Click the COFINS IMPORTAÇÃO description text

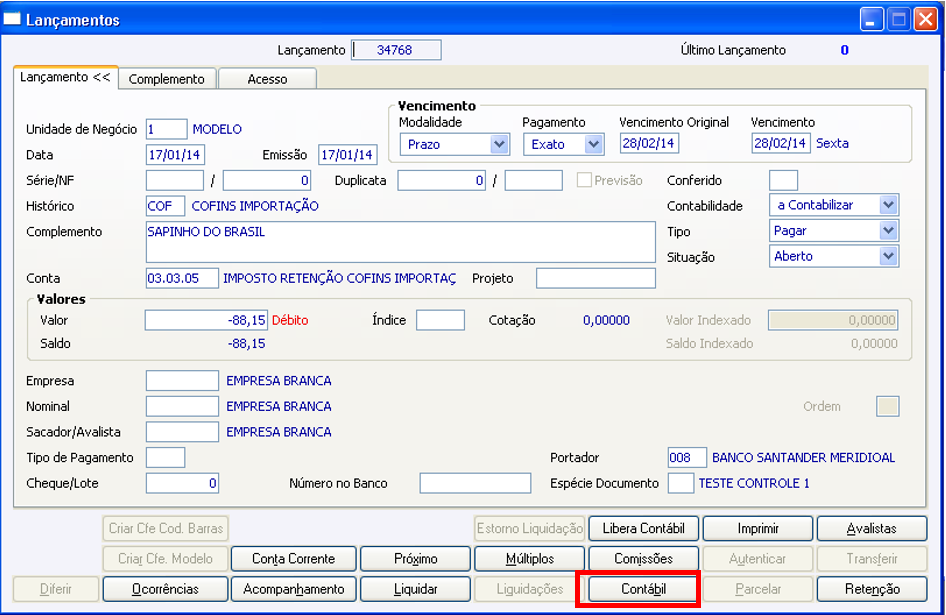(255, 206)
